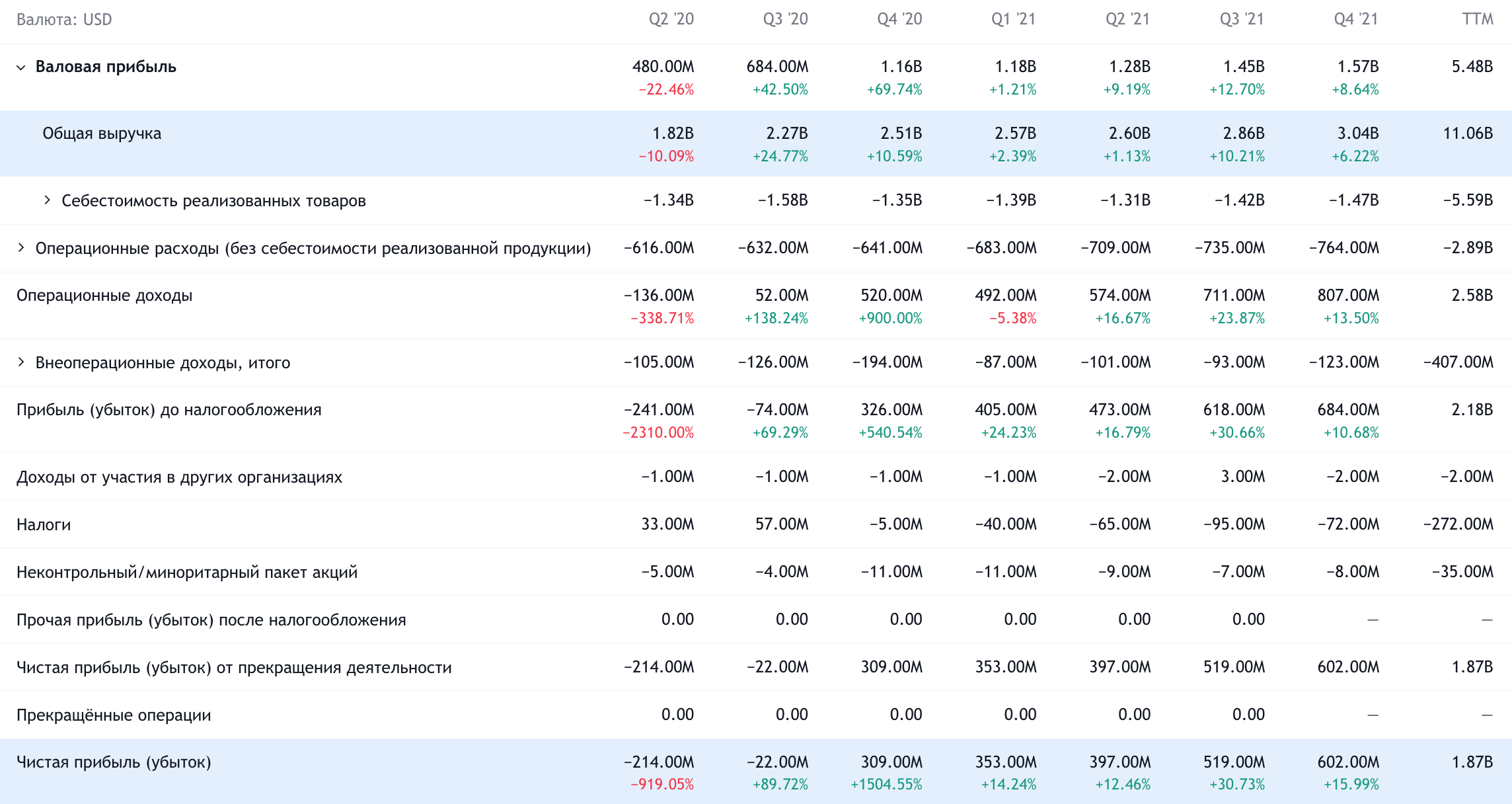Click the Валовая прибыль row label
The height and width of the screenshot is (804, 1512).
pyautogui.click(x=106, y=67)
